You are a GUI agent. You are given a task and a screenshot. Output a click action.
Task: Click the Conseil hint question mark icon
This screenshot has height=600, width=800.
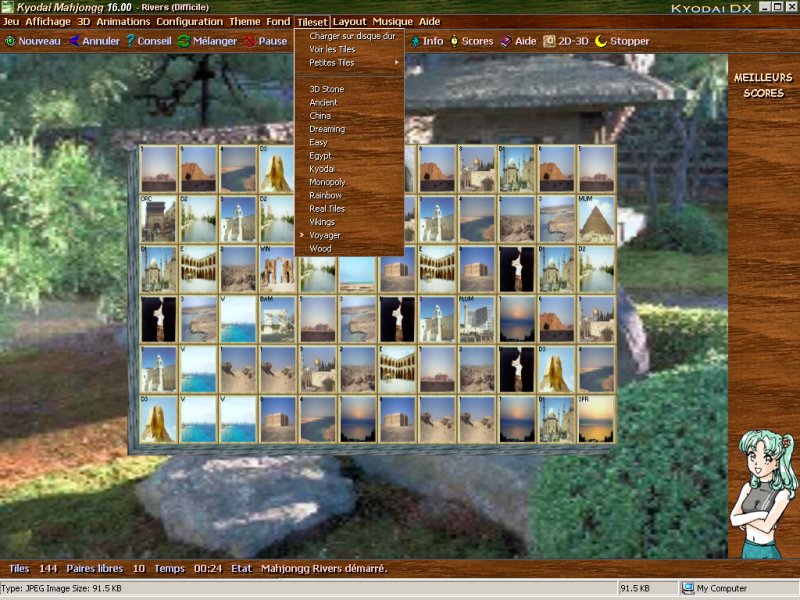(131, 41)
